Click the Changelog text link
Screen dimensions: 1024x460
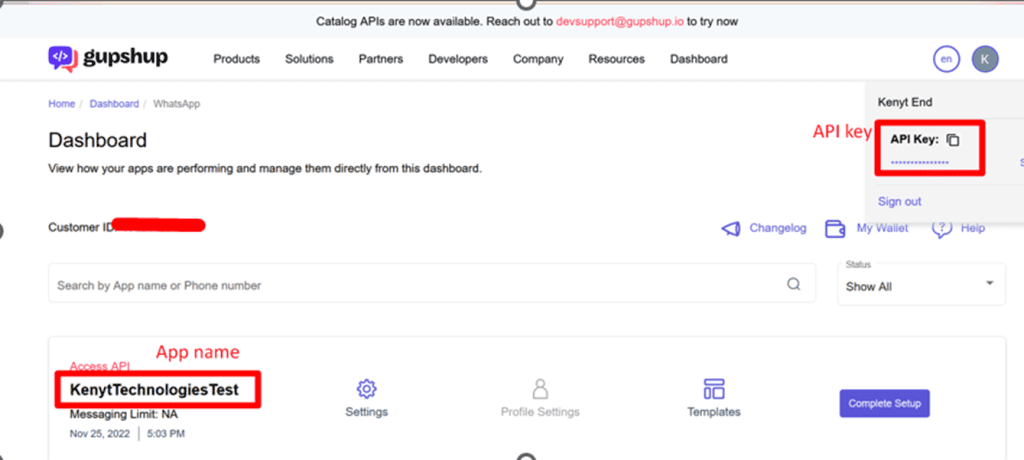(778, 229)
